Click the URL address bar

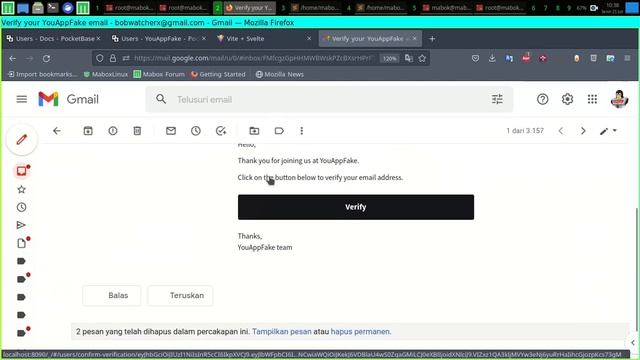point(253,58)
